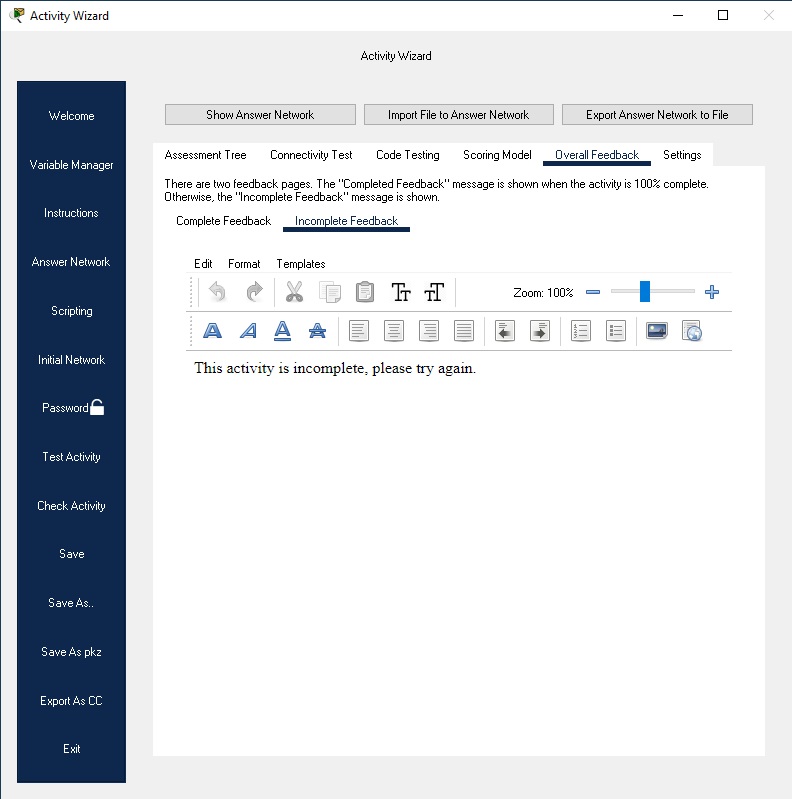
Task: Click Password in the sidebar
Action: 65,408
